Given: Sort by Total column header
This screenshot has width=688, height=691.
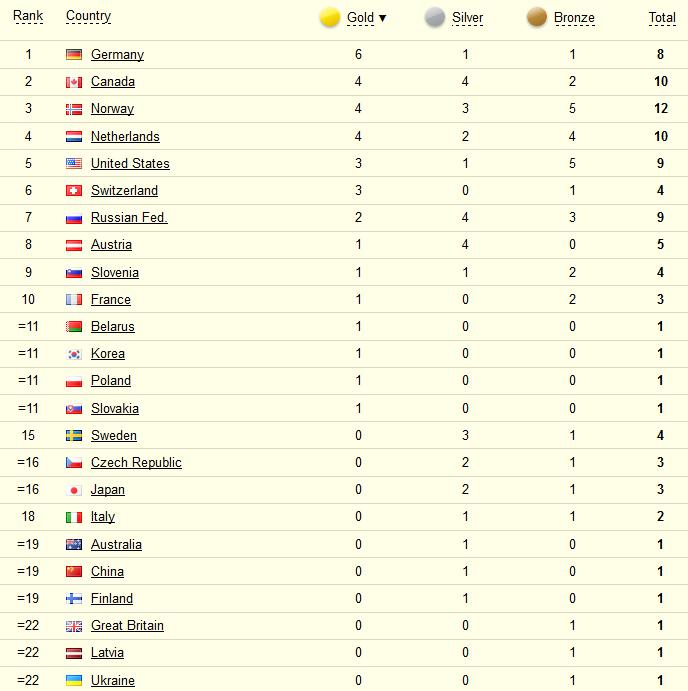Looking at the screenshot, I should click(x=662, y=18).
